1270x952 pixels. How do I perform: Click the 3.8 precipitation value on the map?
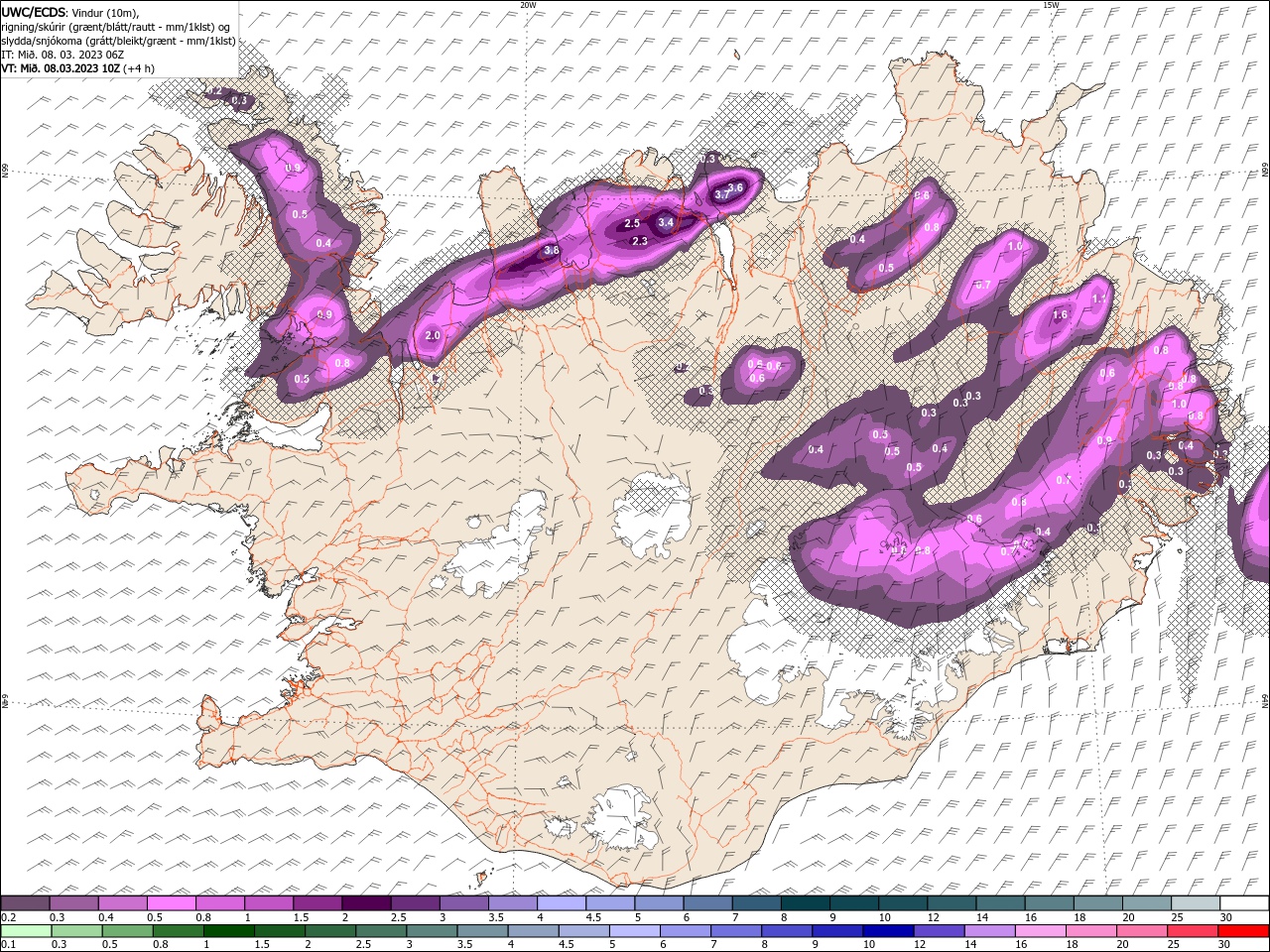552,251
